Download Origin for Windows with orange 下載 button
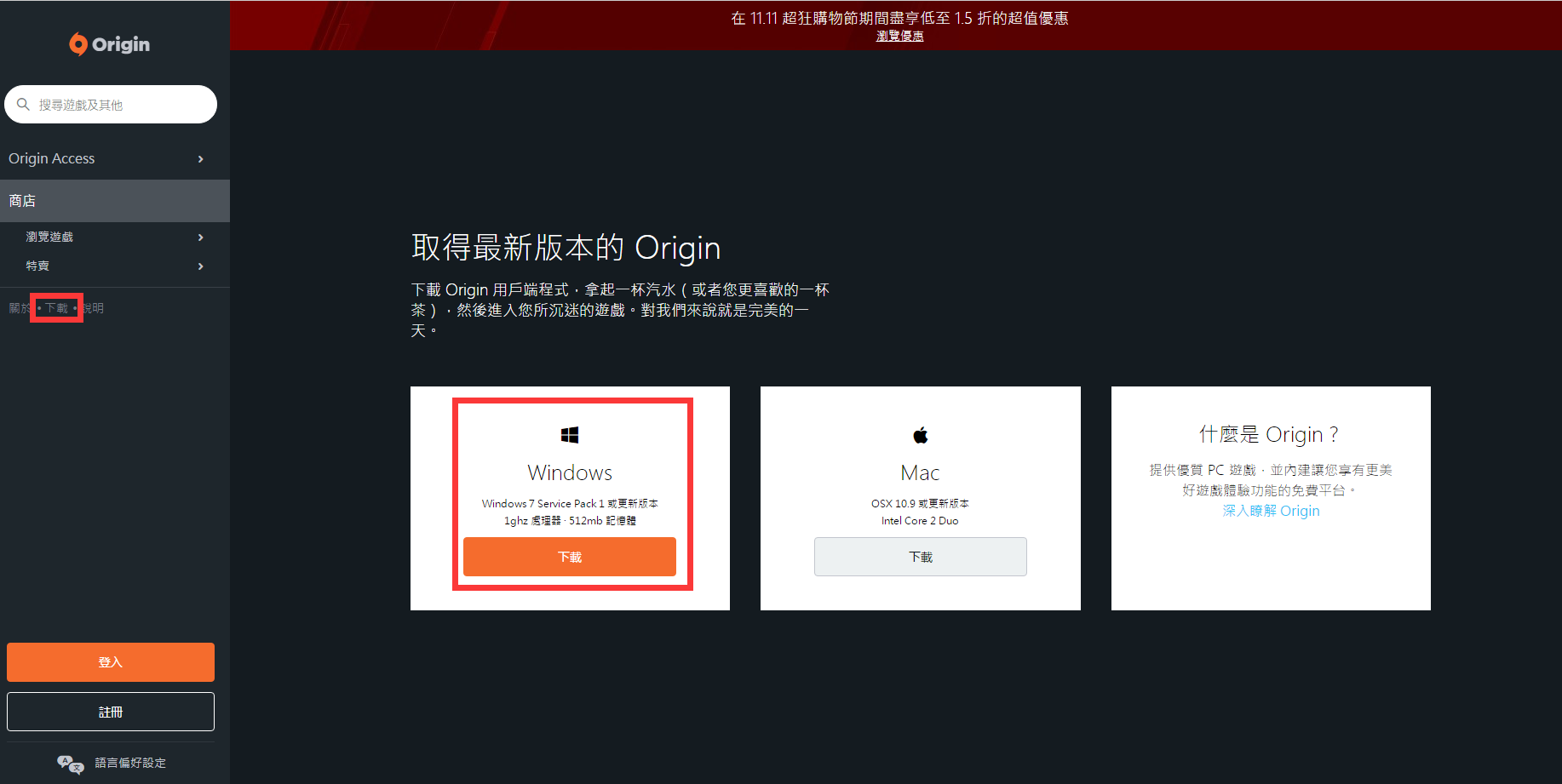The image size is (1562, 784). tap(570, 557)
